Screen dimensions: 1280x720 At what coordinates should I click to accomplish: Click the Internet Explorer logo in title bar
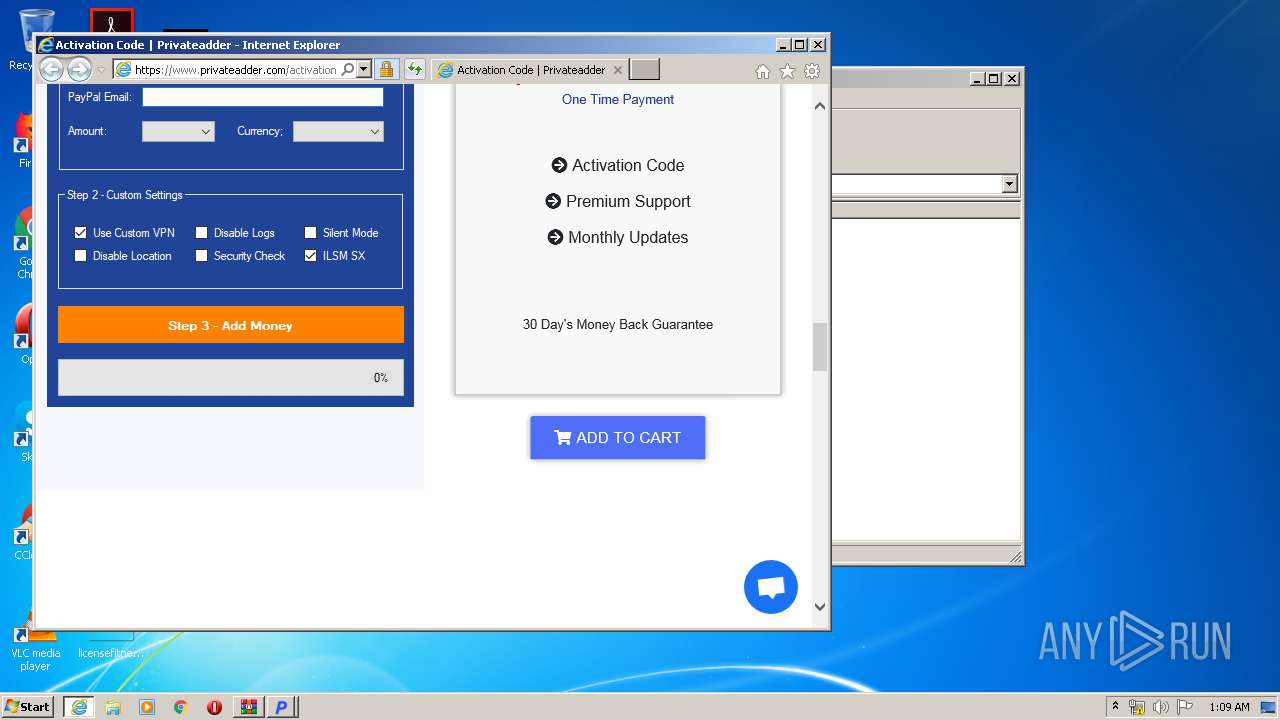45,45
